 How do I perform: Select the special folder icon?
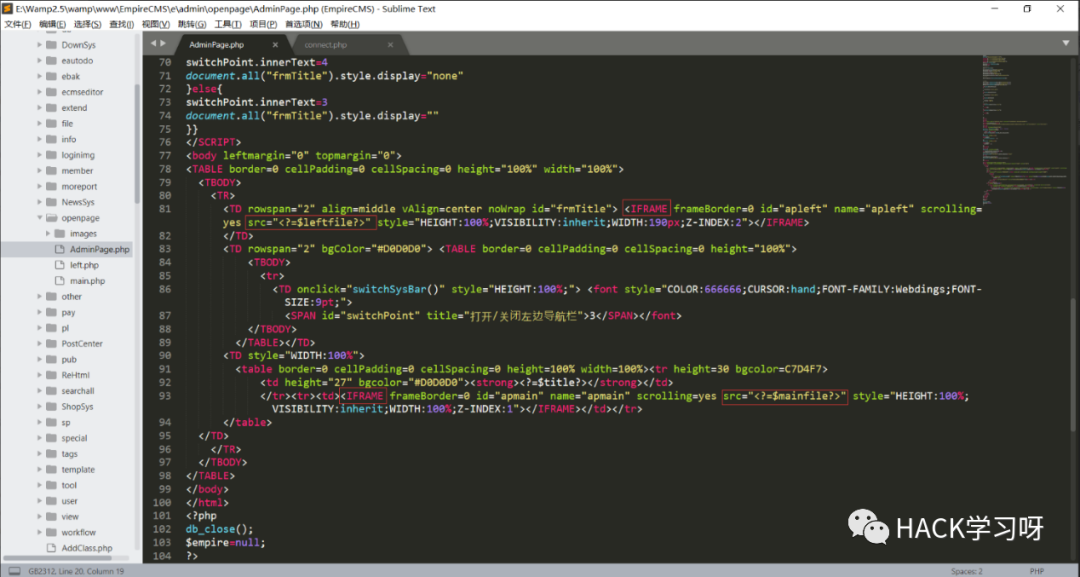[x=51, y=438]
